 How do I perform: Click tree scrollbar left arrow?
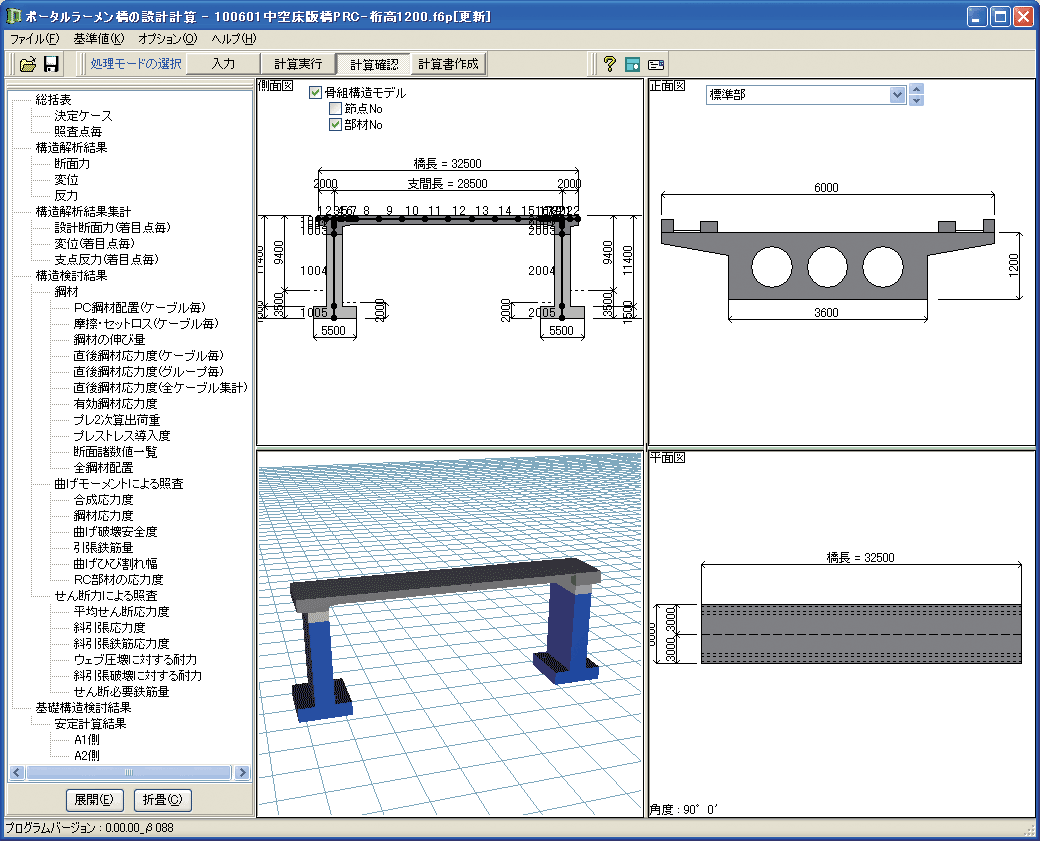(x=17, y=772)
